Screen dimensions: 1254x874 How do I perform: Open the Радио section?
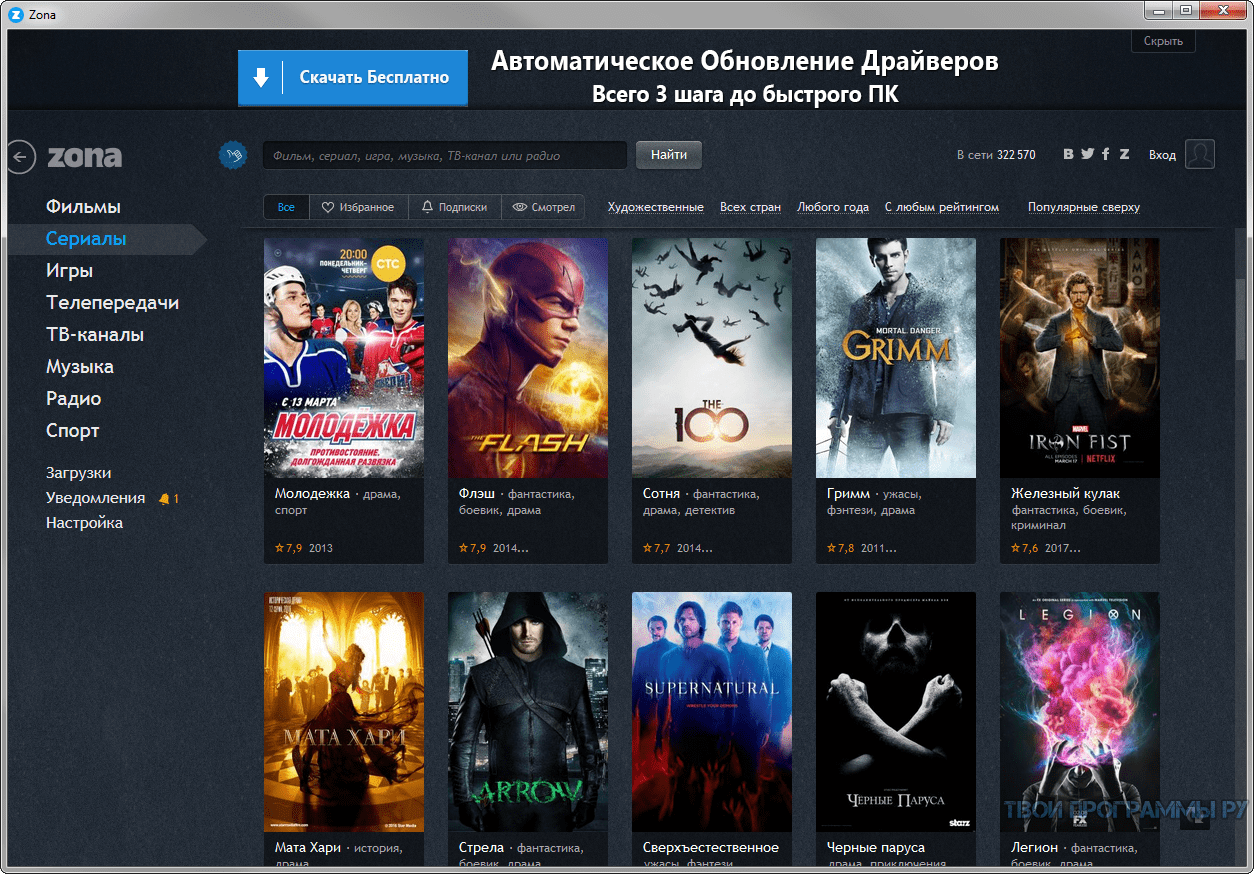coord(73,399)
